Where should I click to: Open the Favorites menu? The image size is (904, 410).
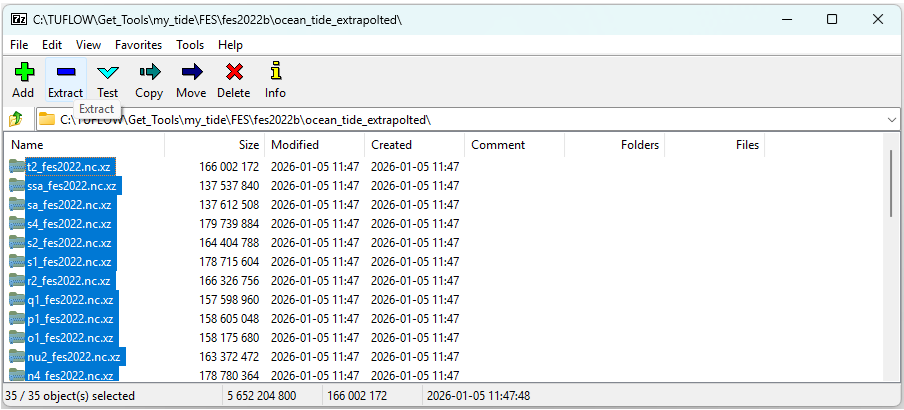(x=138, y=45)
